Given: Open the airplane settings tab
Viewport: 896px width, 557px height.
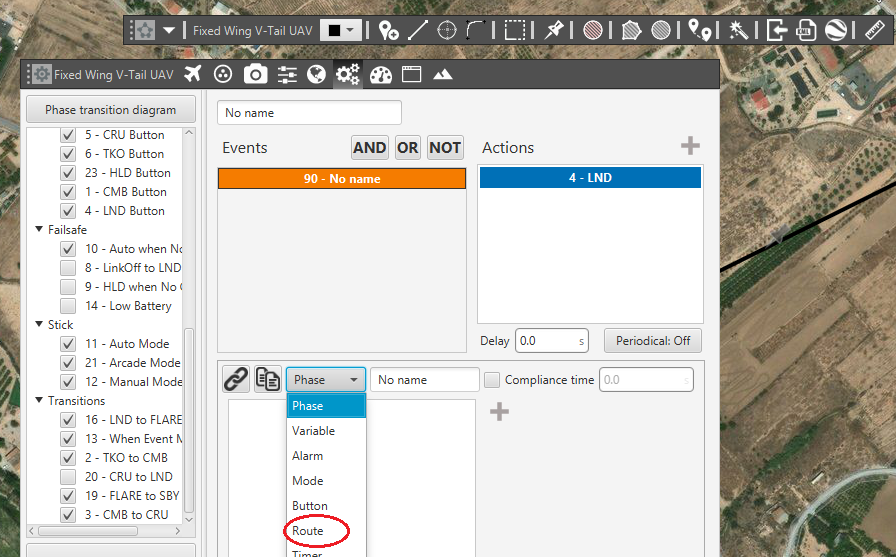Looking at the screenshot, I should (193, 74).
